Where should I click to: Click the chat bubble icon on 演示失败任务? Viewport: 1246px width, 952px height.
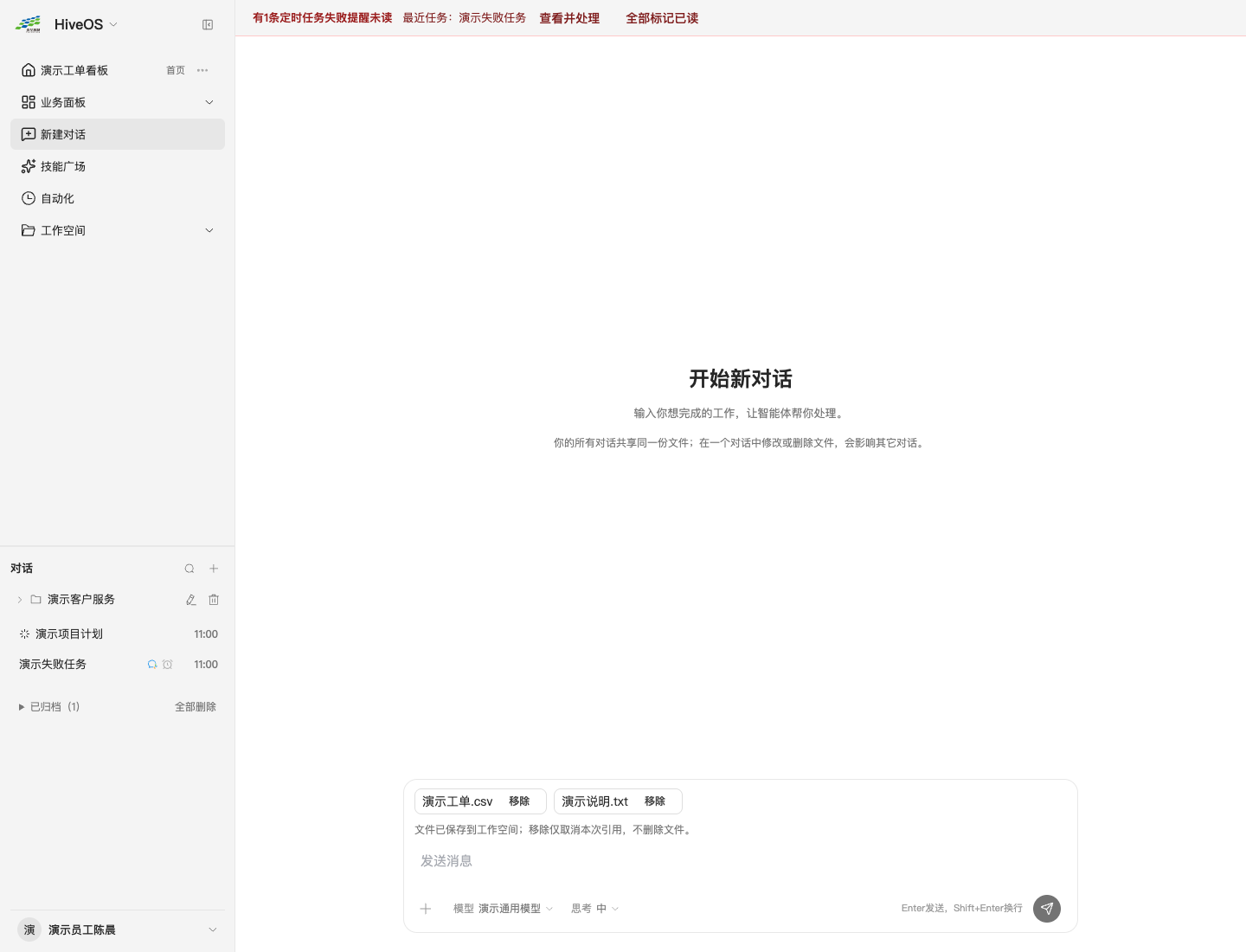tap(152, 665)
